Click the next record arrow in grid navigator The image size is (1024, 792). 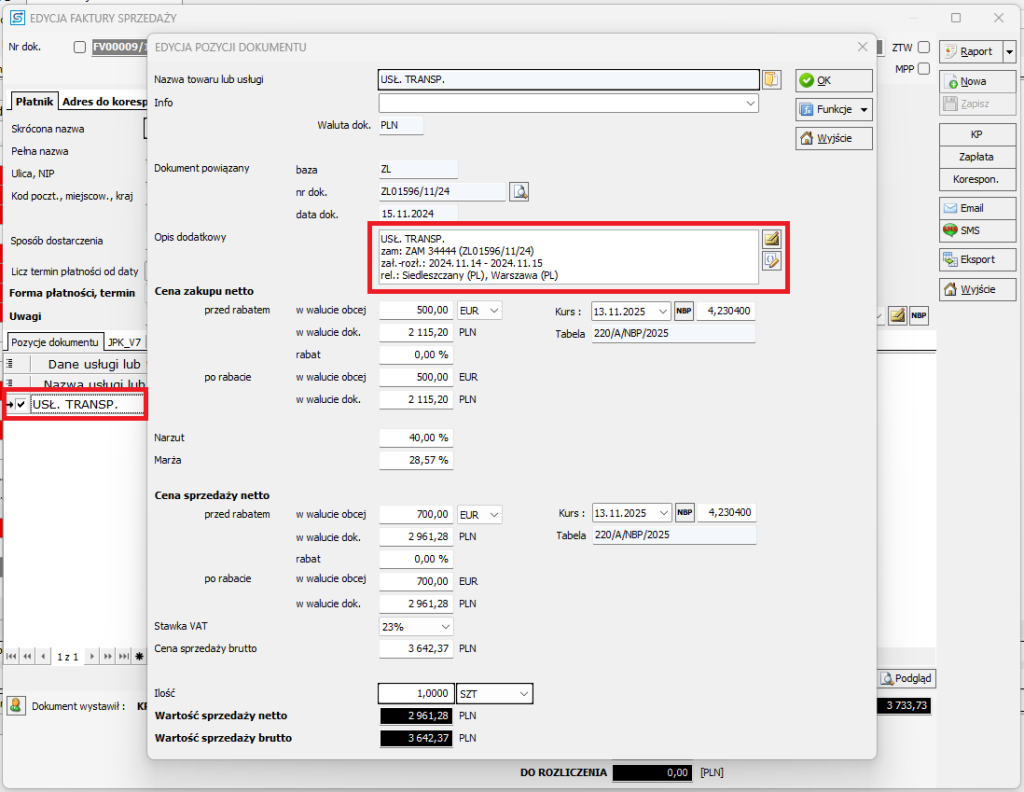[91, 656]
